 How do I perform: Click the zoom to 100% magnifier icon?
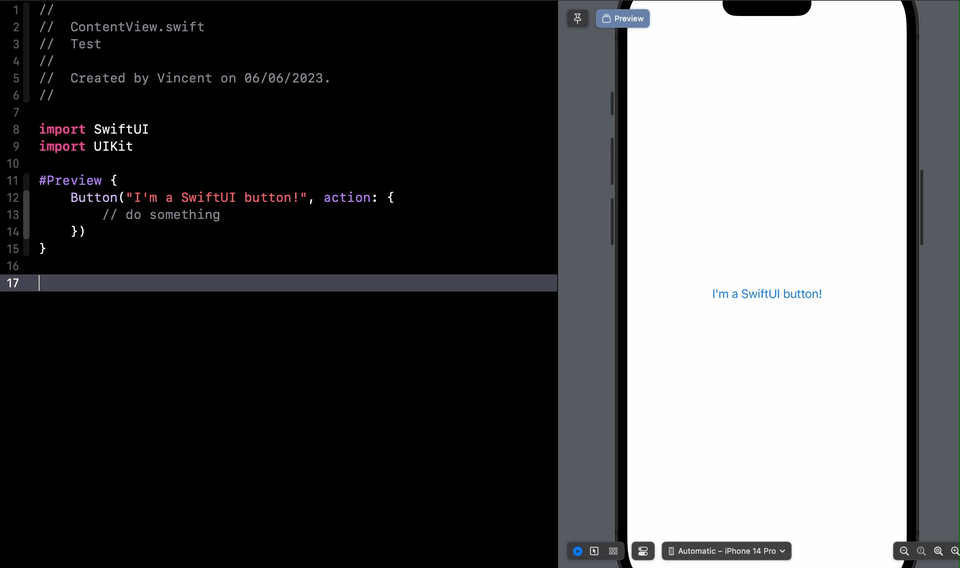(921, 551)
